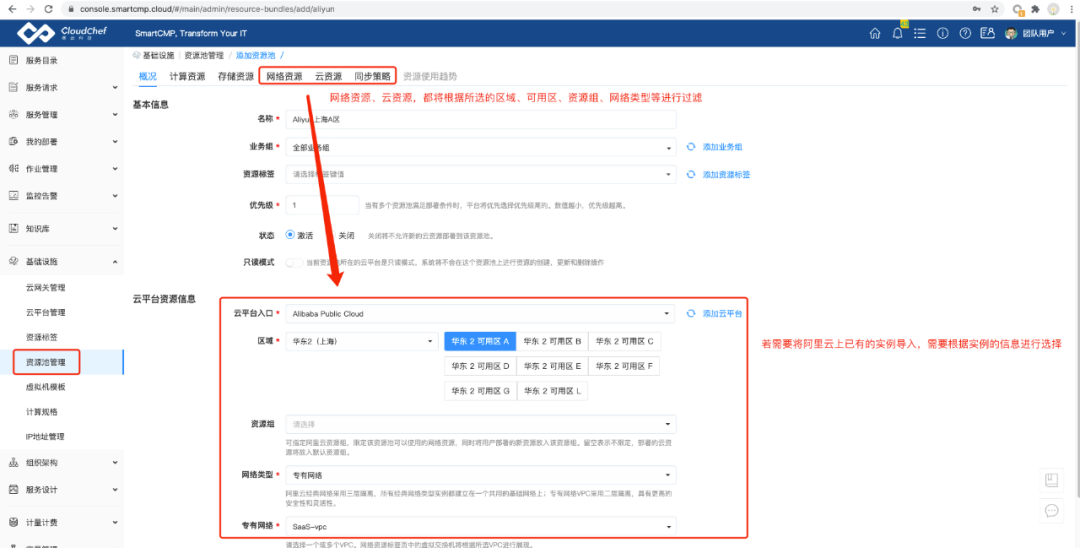The image size is (1080, 548).
Task: Select zone 华东 2 可用区 B
Action: [x=552, y=341]
